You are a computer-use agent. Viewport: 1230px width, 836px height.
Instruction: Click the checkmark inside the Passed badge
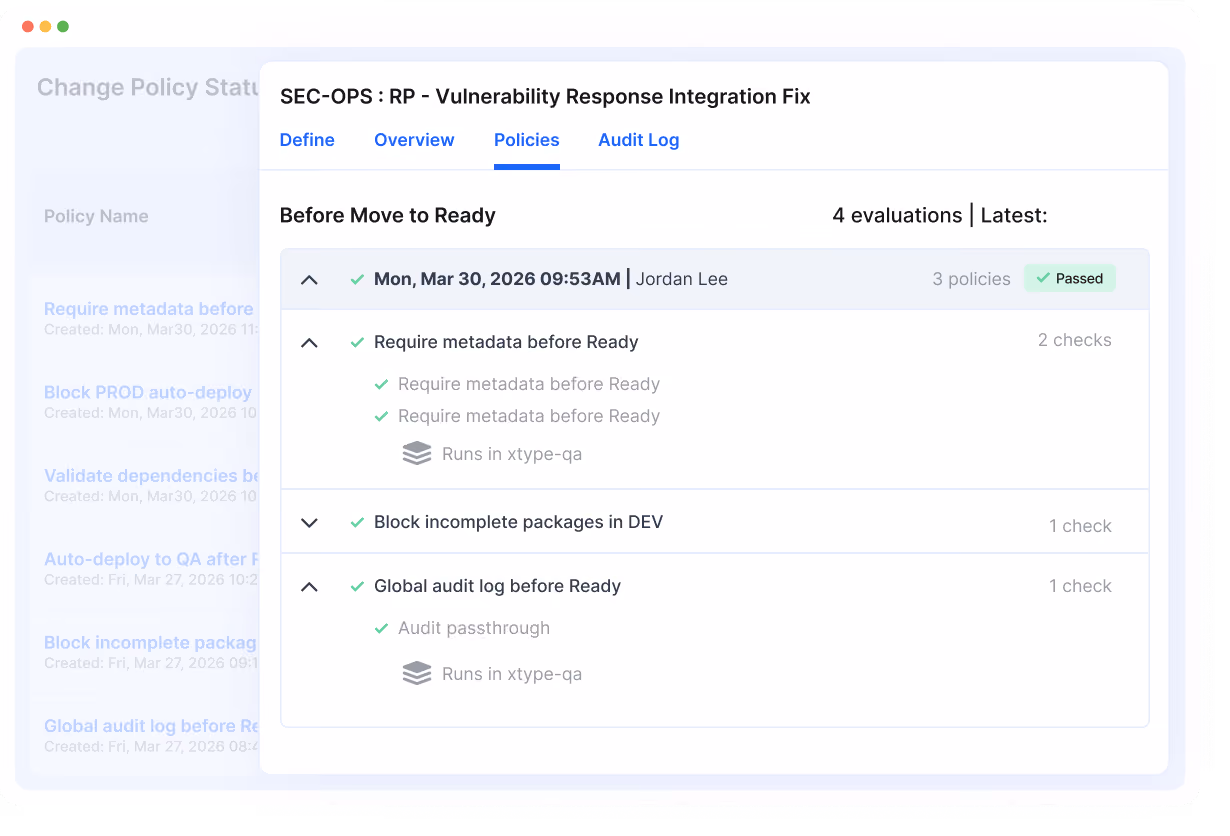coord(1043,279)
